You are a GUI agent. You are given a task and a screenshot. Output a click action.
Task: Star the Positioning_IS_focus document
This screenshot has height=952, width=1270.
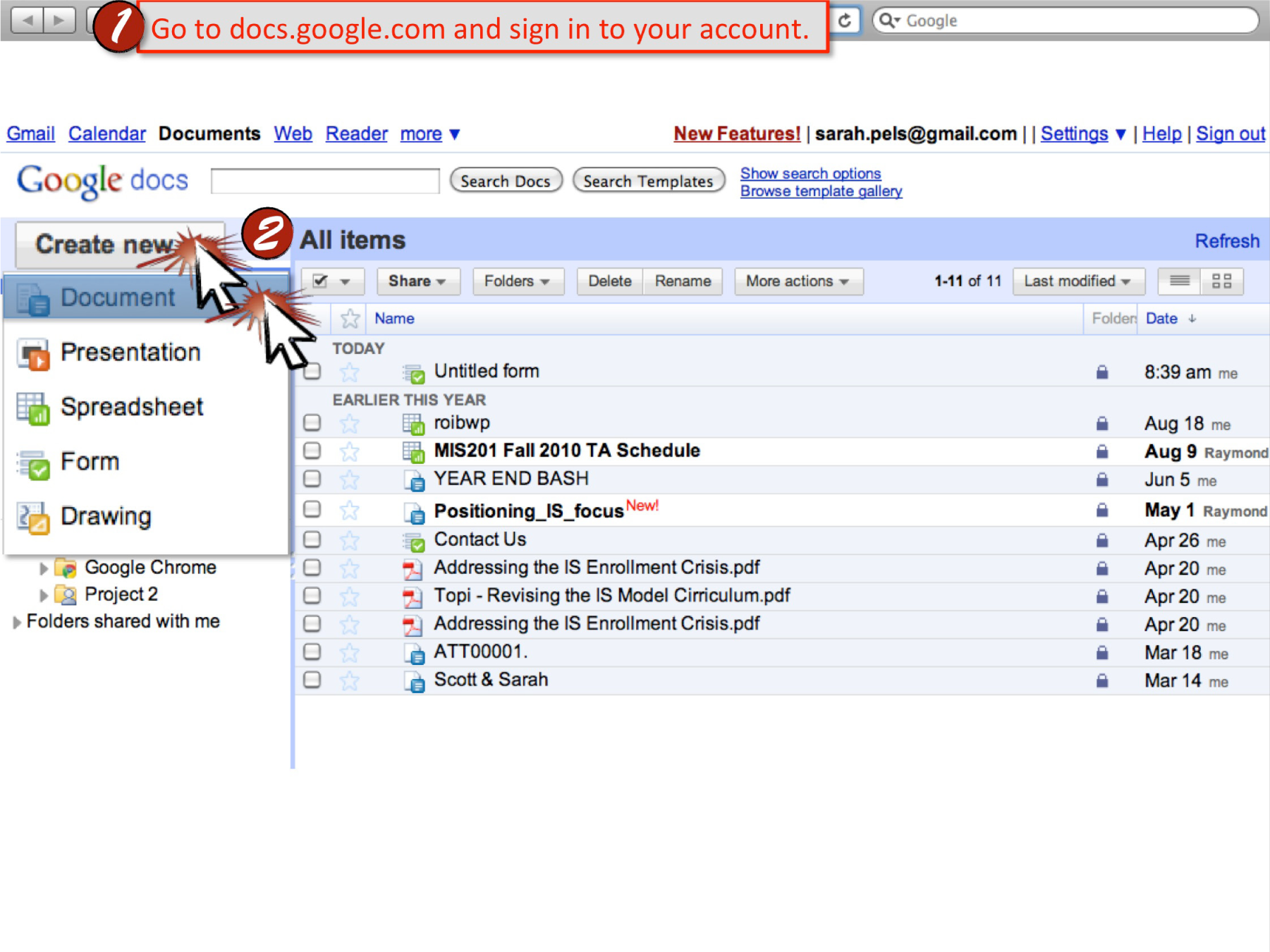[x=350, y=510]
